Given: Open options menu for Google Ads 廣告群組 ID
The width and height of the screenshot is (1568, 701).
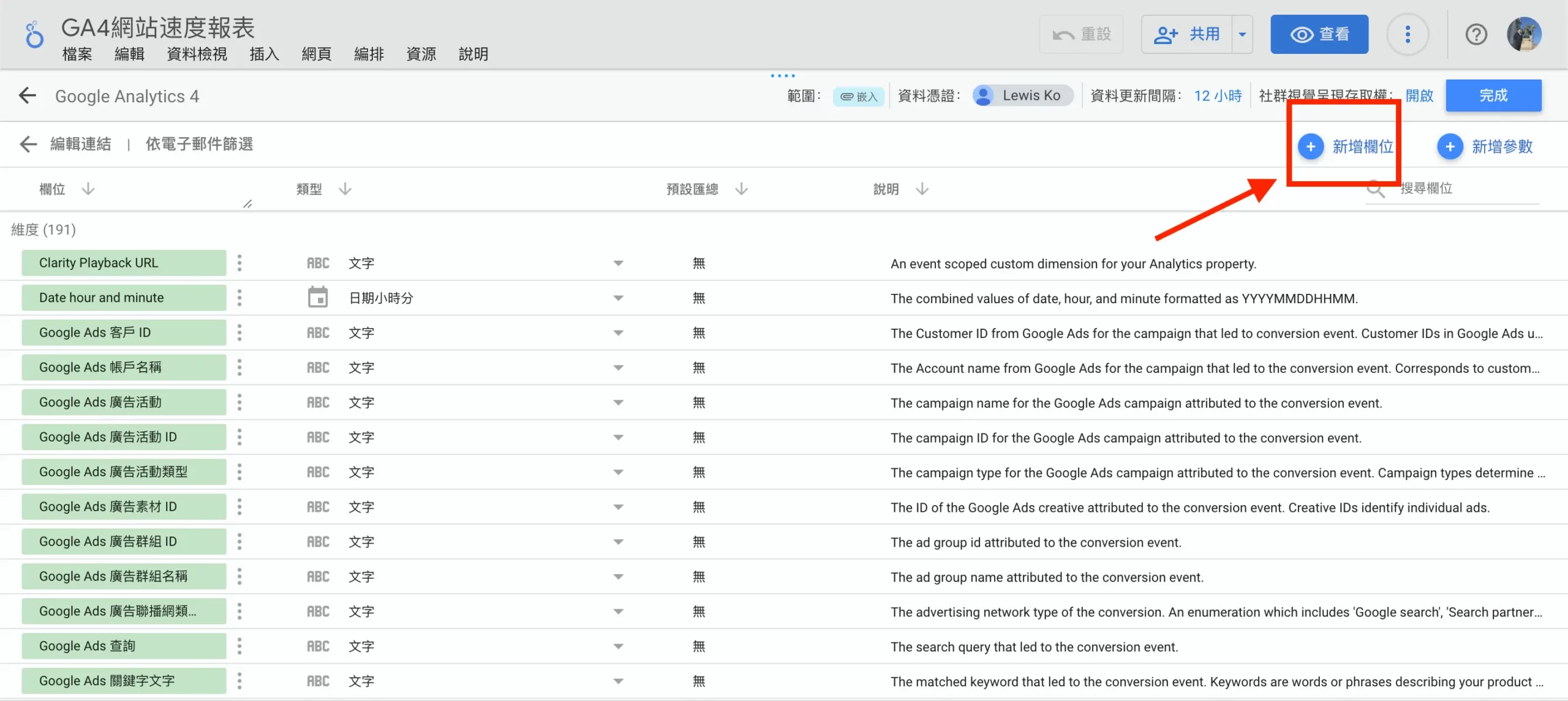Looking at the screenshot, I should tap(239, 542).
